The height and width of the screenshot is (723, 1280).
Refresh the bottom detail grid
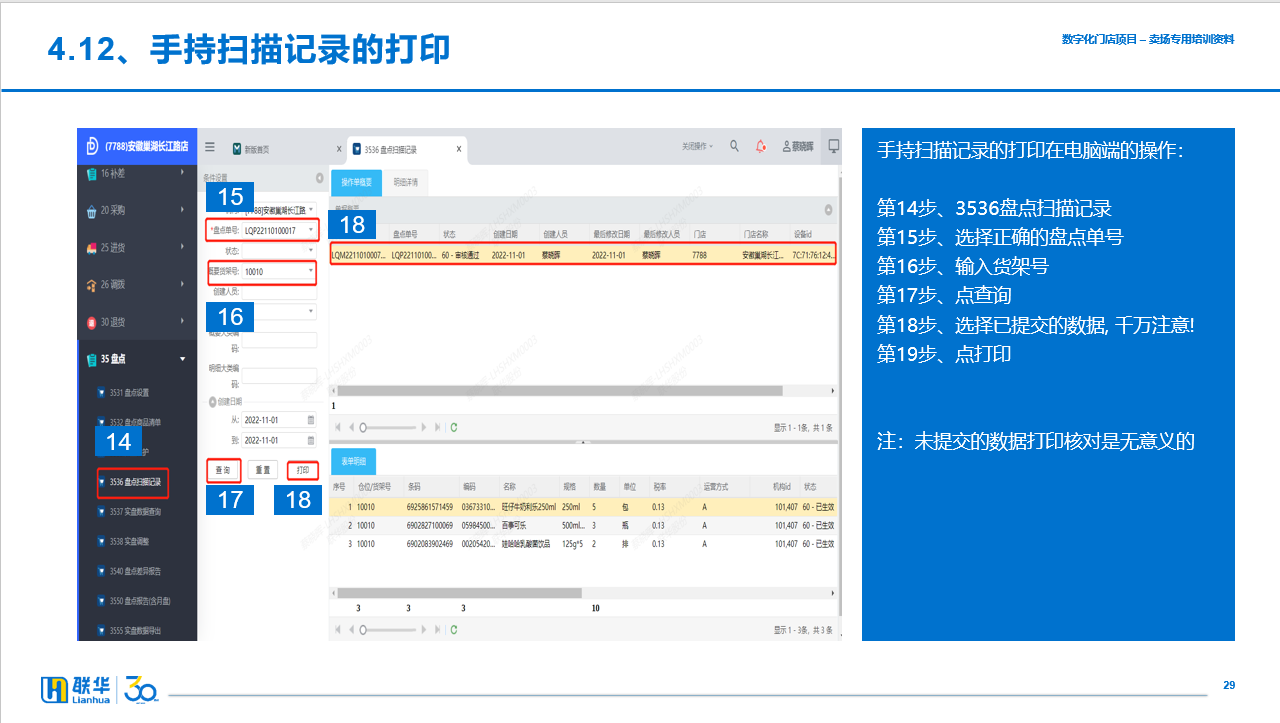coord(454,630)
